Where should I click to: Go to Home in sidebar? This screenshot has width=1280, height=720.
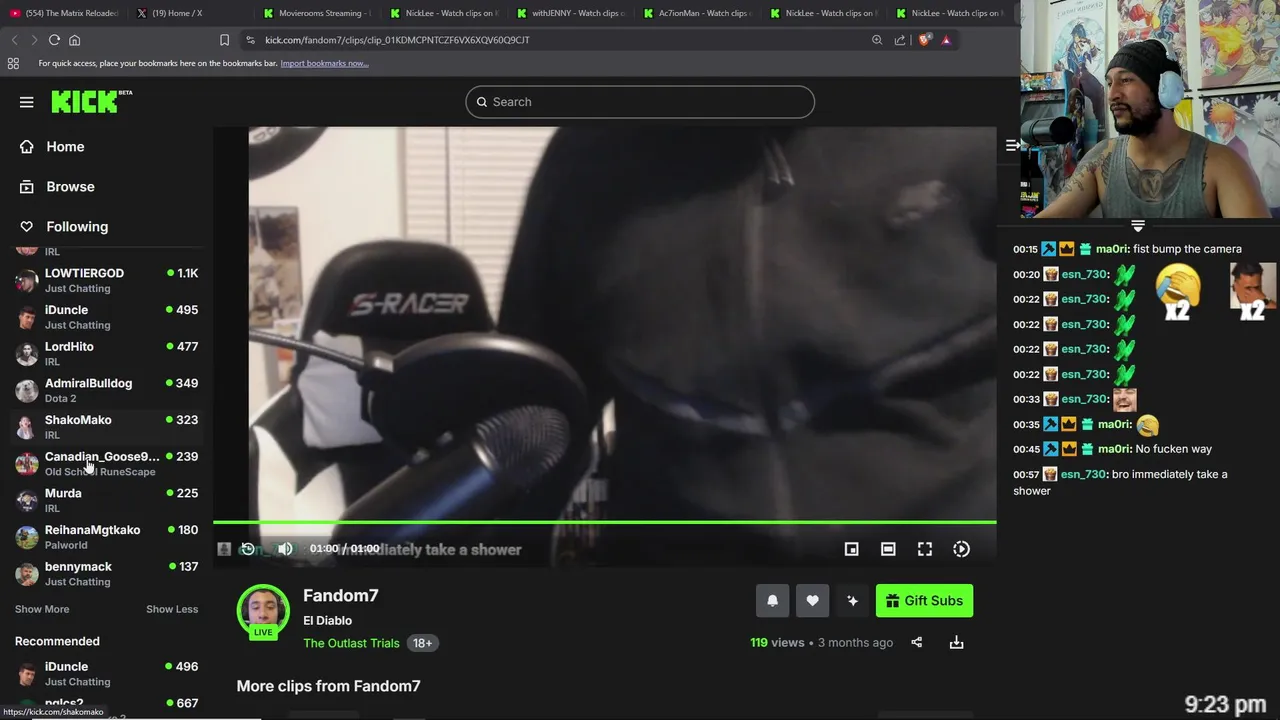pyautogui.click(x=65, y=147)
